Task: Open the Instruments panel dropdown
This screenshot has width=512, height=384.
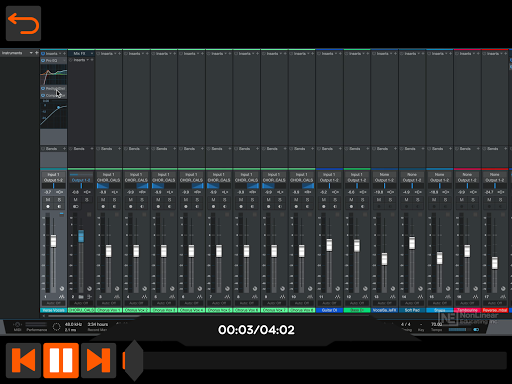Action: pyautogui.click(x=31, y=53)
